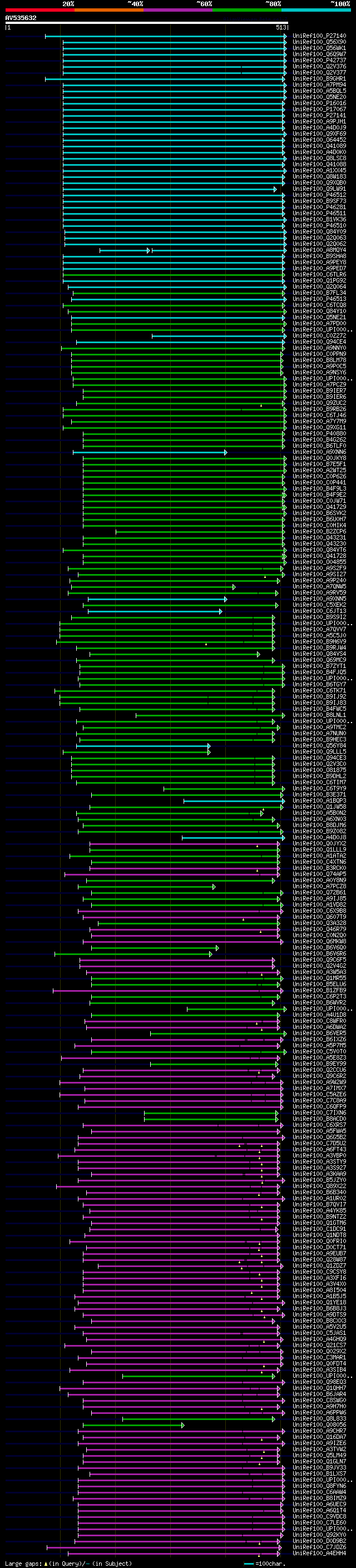Click the UniRef100_B6VER5 label

click(x=319, y=1033)
